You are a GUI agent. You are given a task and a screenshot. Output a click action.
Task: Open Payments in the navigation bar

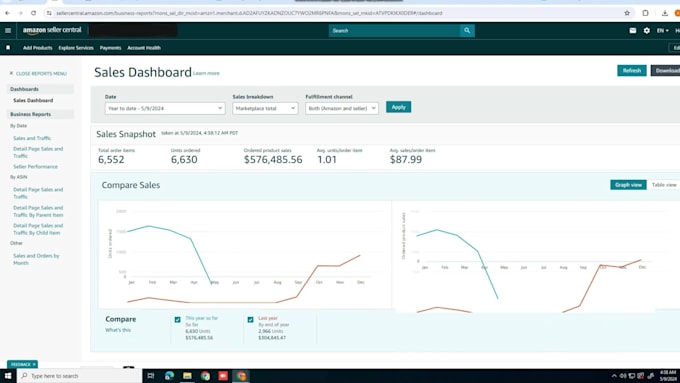click(110, 48)
